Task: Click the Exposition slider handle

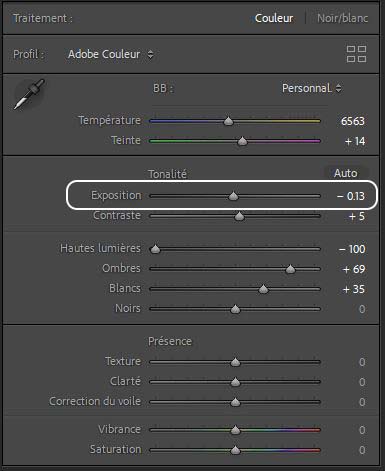Action: [x=233, y=196]
